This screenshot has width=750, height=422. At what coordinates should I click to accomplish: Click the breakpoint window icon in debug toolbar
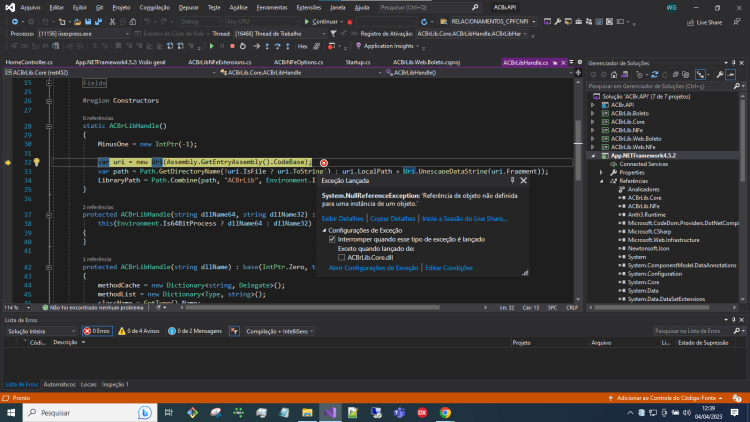[331, 46]
